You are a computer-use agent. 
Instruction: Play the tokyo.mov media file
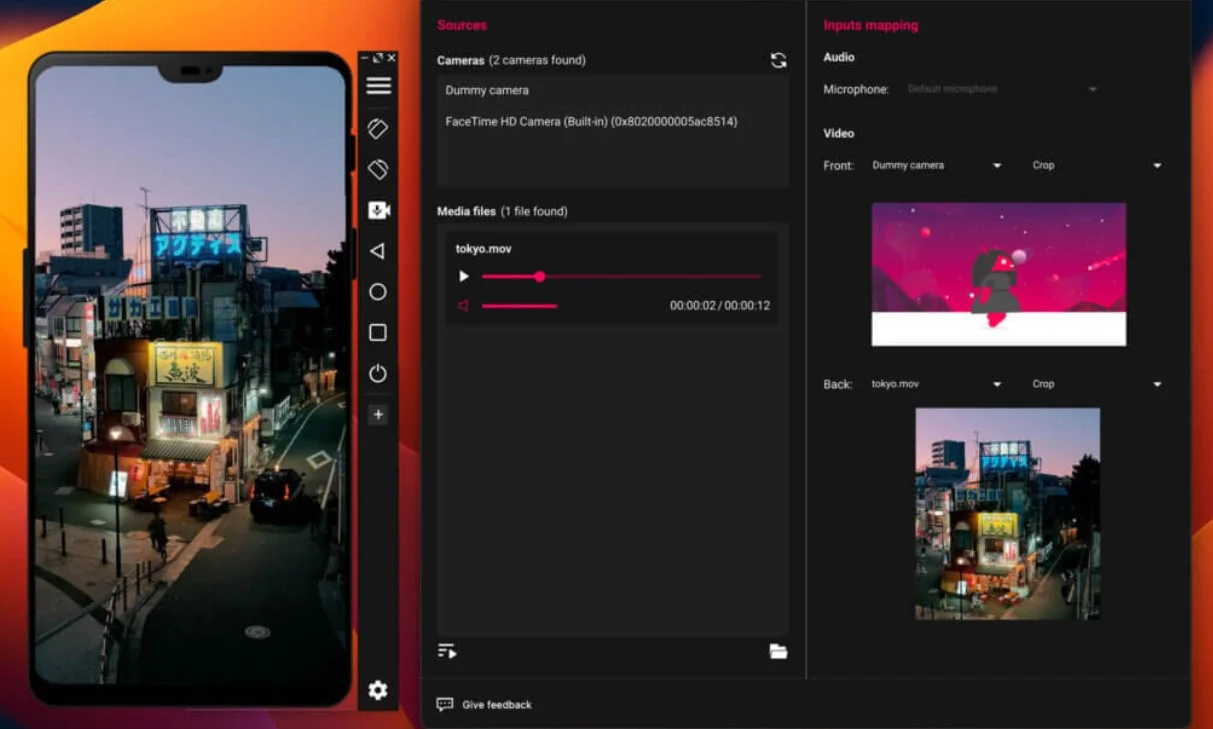(x=464, y=276)
